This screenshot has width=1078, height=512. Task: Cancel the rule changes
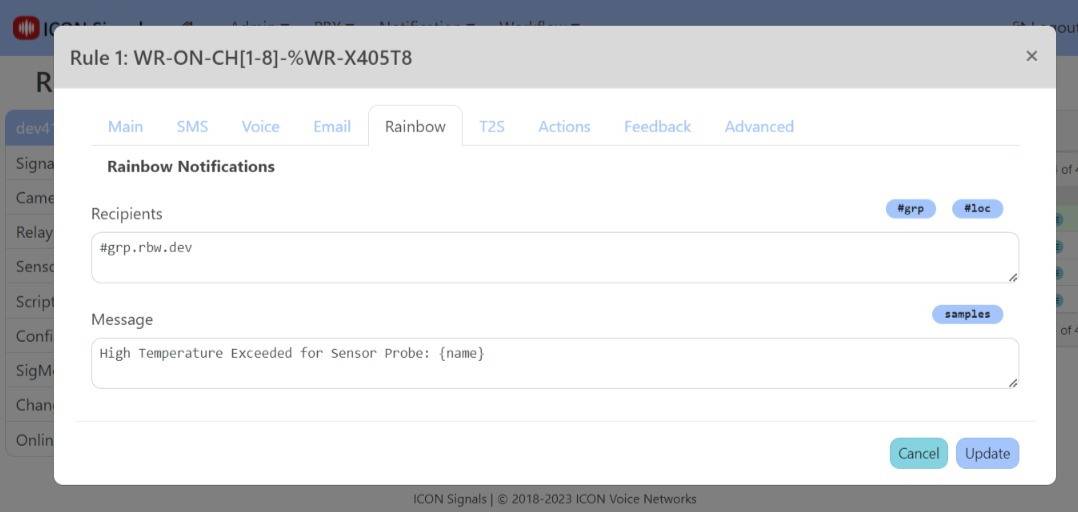pyautogui.click(x=918, y=453)
